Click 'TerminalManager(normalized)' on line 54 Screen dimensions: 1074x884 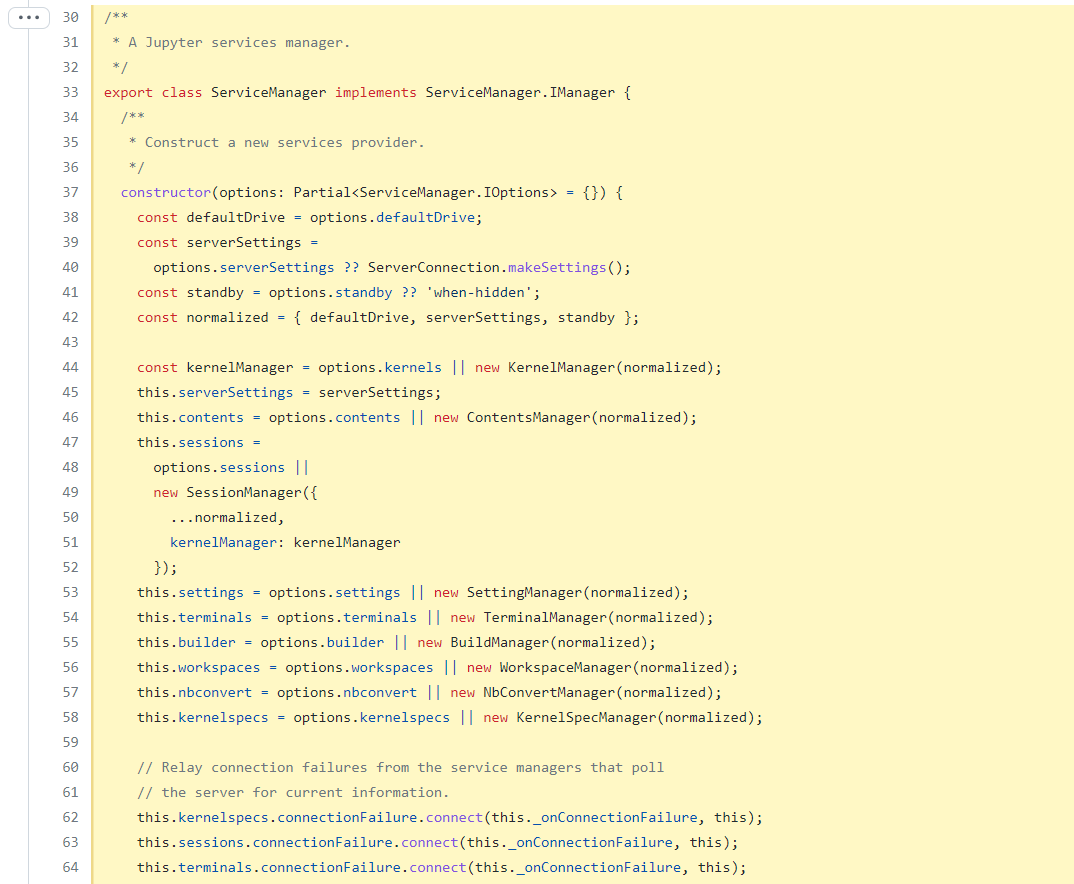(x=594, y=618)
